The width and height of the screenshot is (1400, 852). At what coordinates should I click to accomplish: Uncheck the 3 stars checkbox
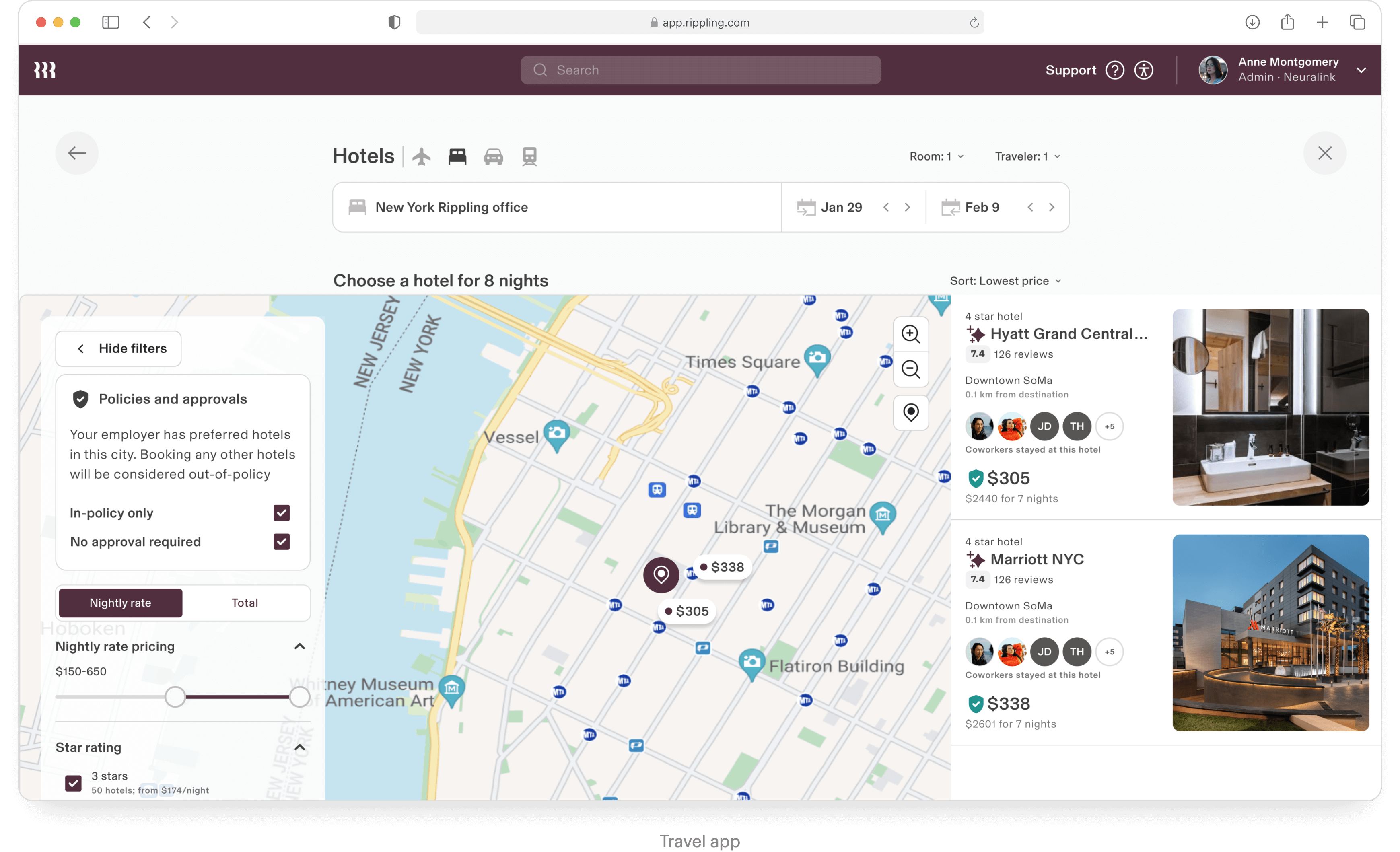[73, 784]
